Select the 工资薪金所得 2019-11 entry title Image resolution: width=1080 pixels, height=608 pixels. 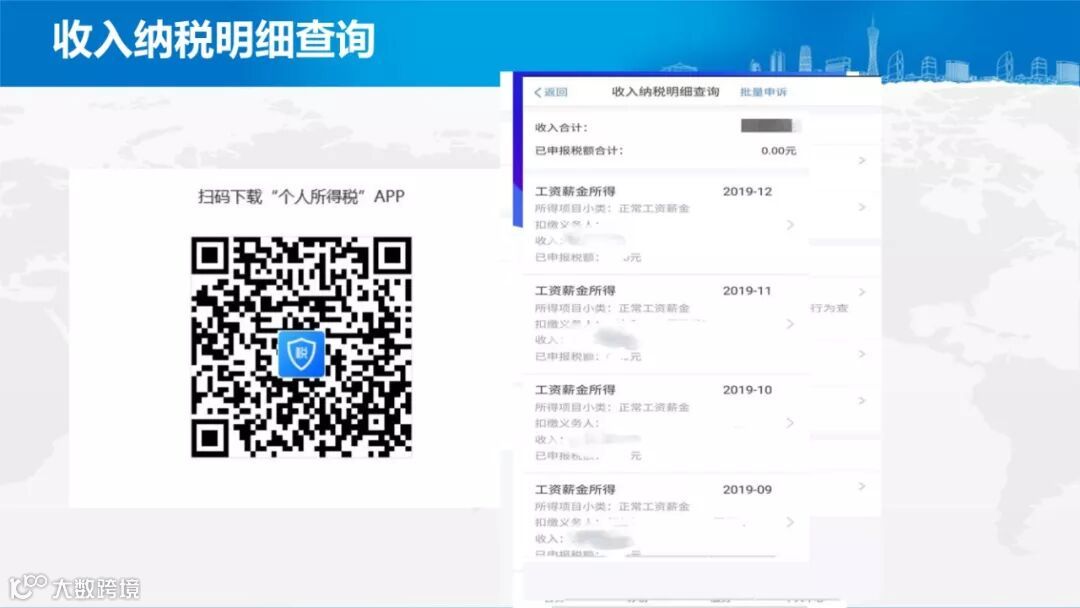pyautogui.click(x=575, y=291)
